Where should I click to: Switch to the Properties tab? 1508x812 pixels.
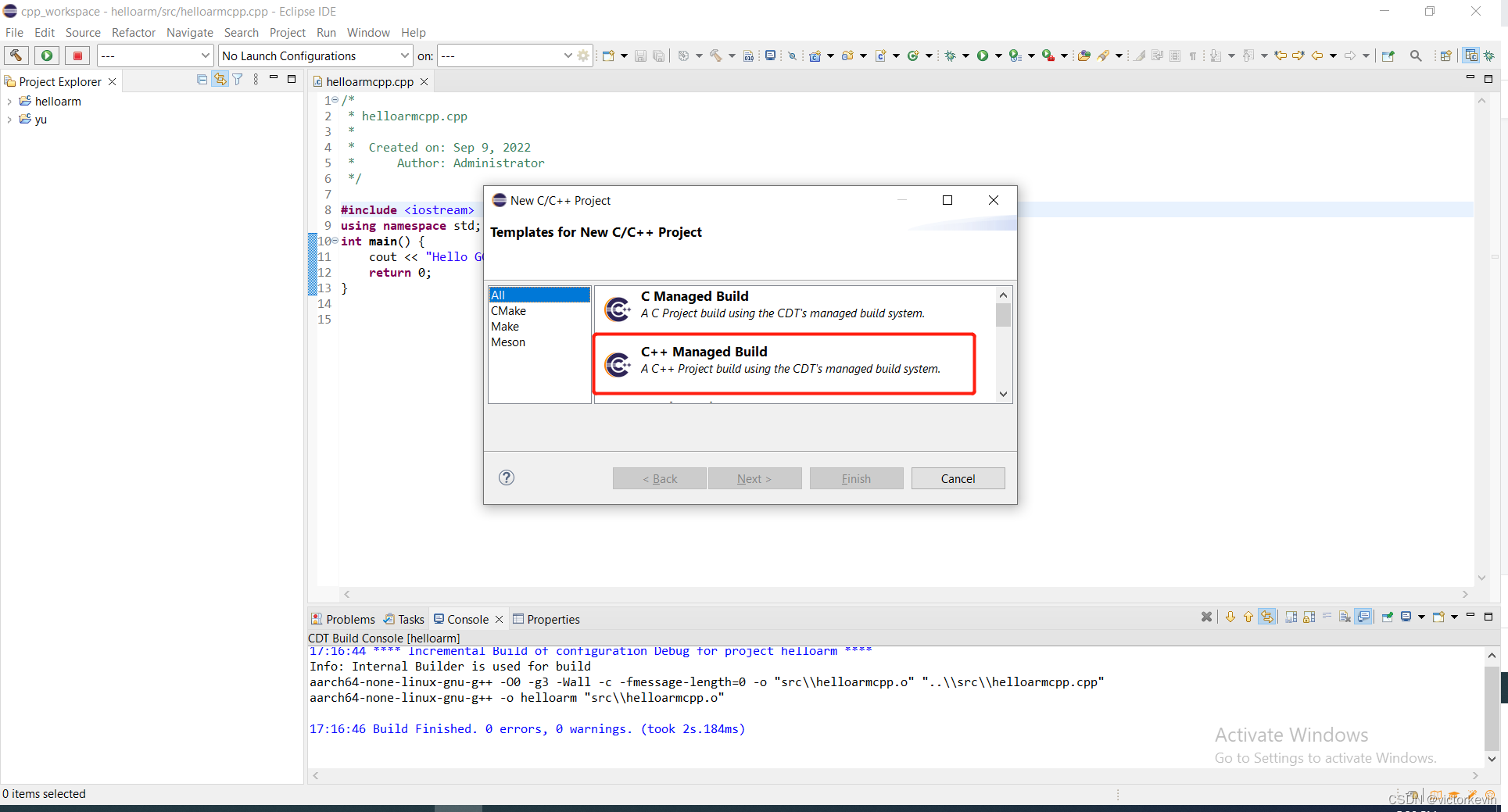point(553,618)
